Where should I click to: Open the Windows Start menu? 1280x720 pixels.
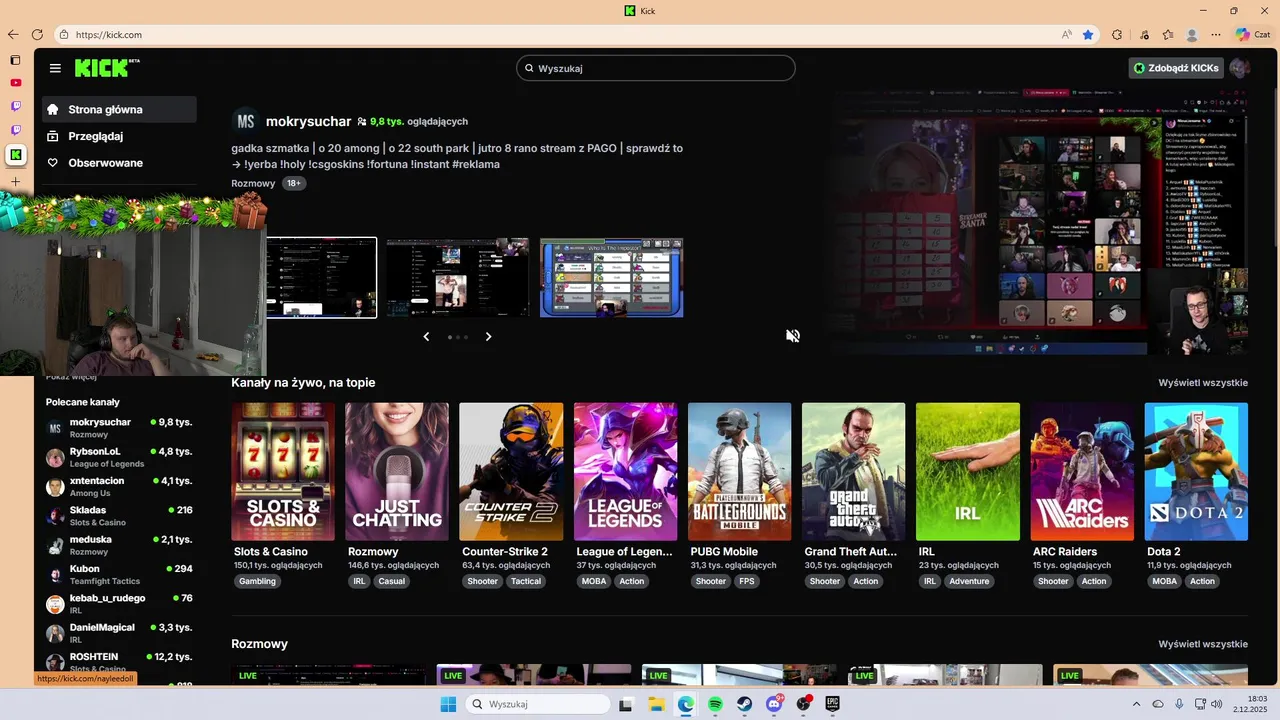click(x=448, y=704)
